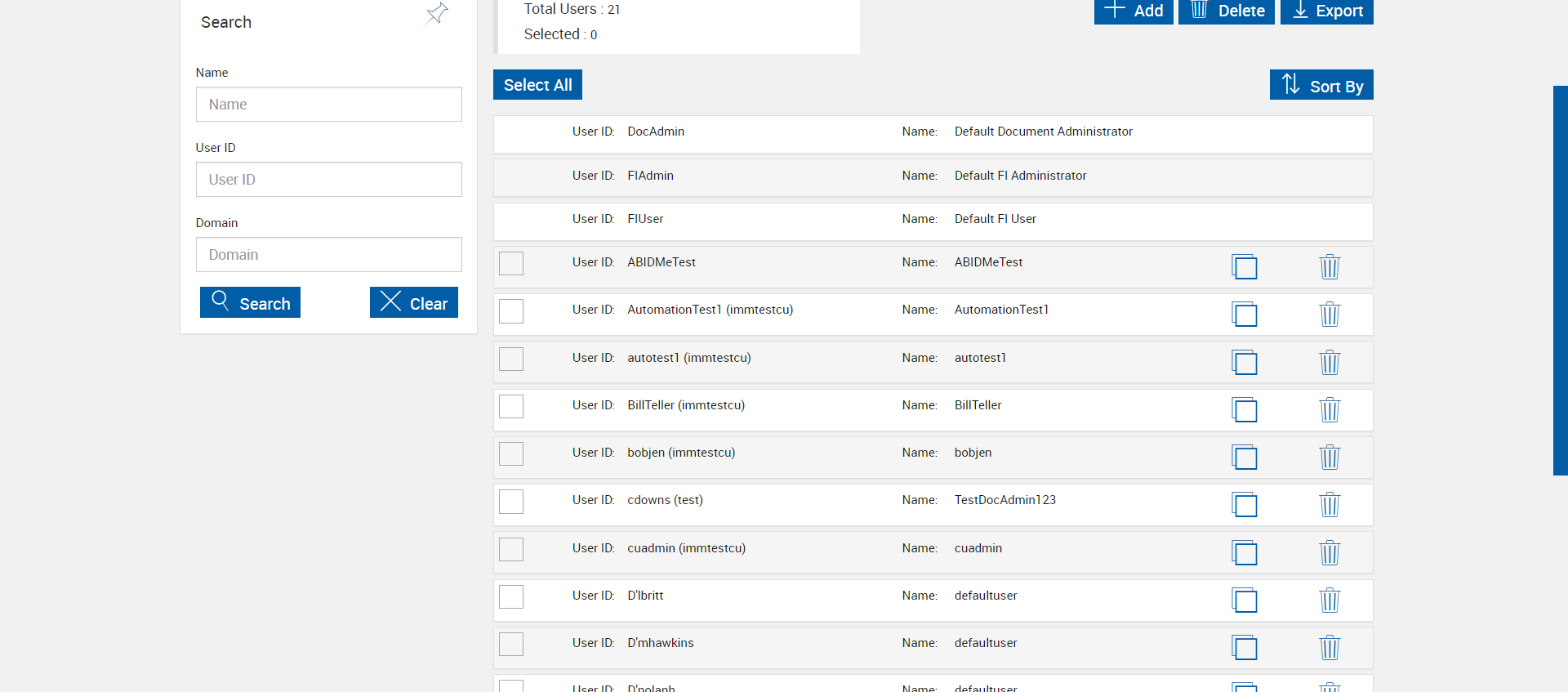
Task: Clear the search filters
Action: click(x=414, y=302)
